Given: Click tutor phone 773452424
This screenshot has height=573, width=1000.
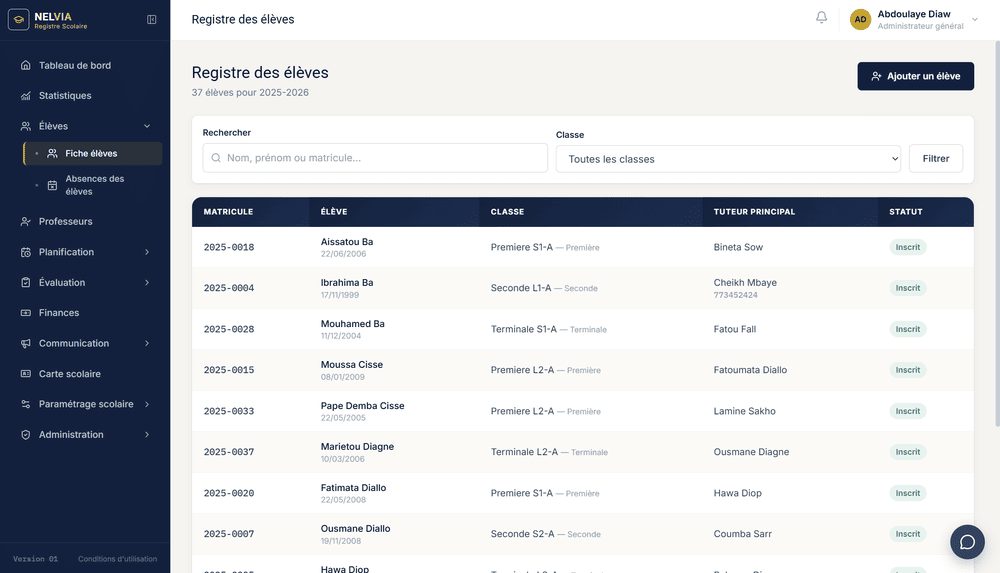Looking at the screenshot, I should pyautogui.click(x=735, y=295).
